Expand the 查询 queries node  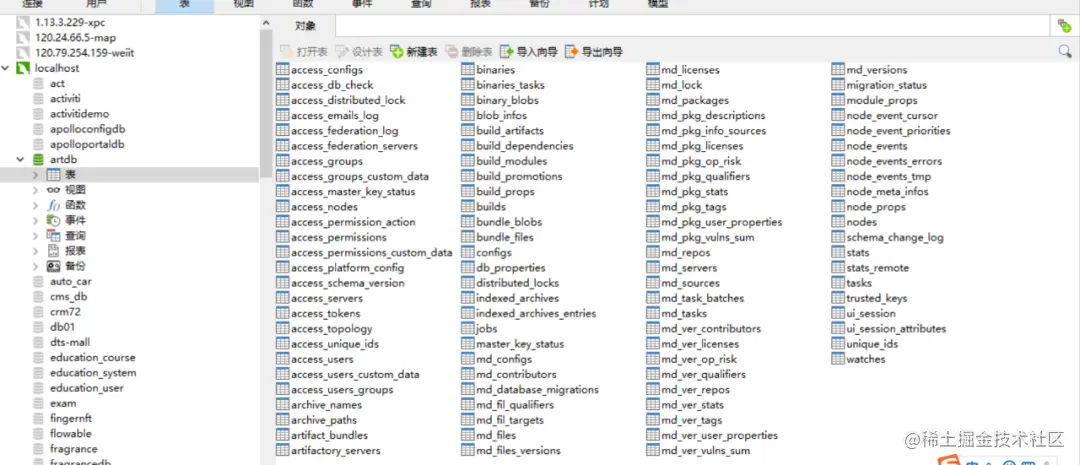click(36, 236)
